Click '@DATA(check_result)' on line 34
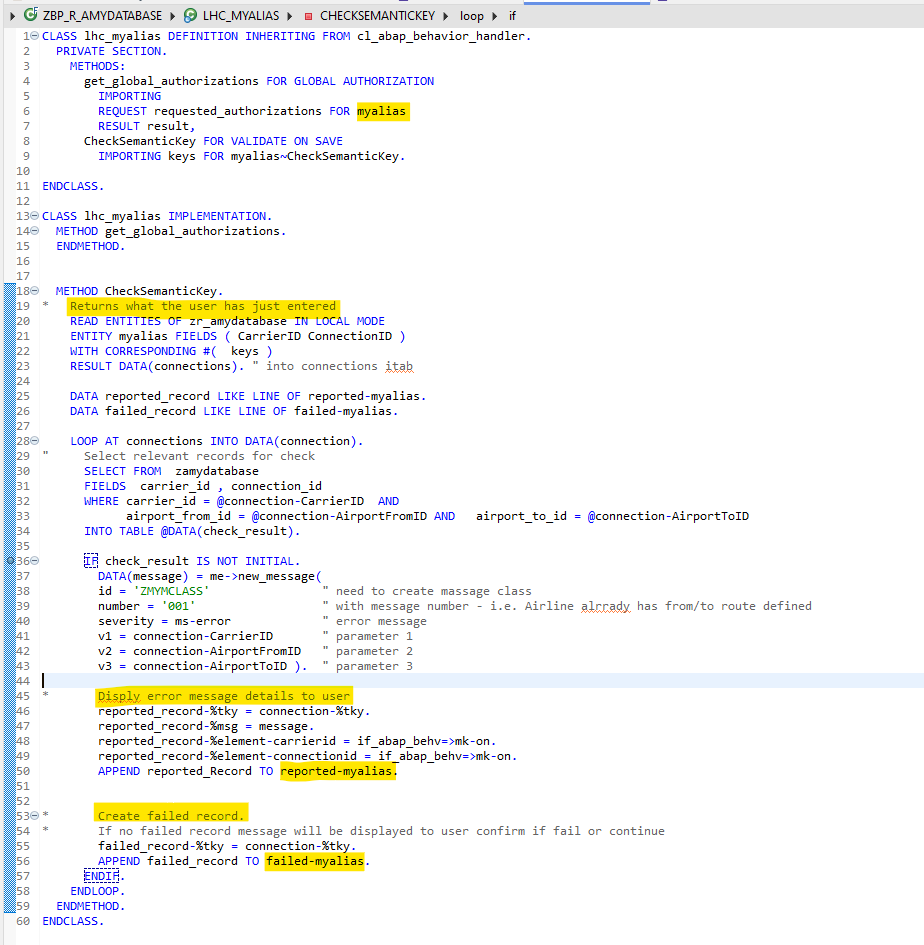The height and width of the screenshot is (945, 924). (227, 531)
